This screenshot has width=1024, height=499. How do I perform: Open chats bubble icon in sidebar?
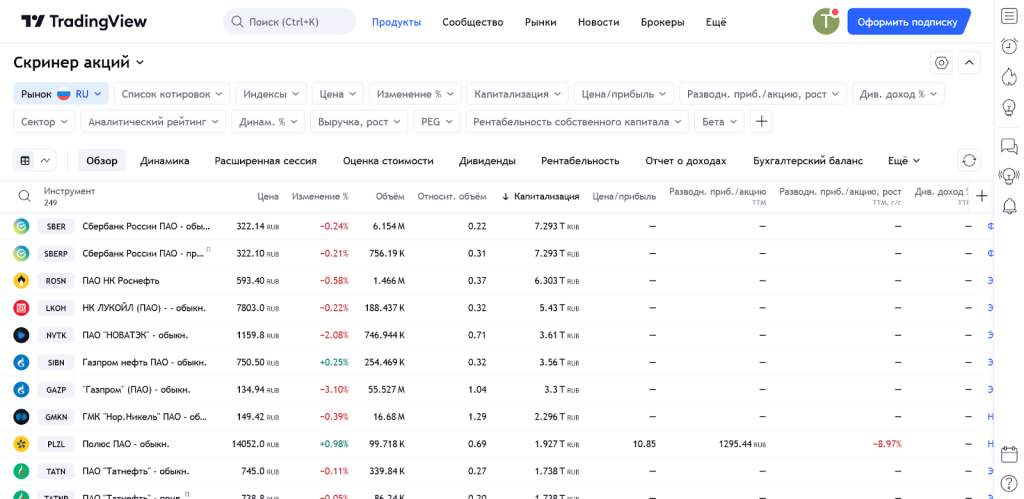pyautogui.click(x=1009, y=146)
